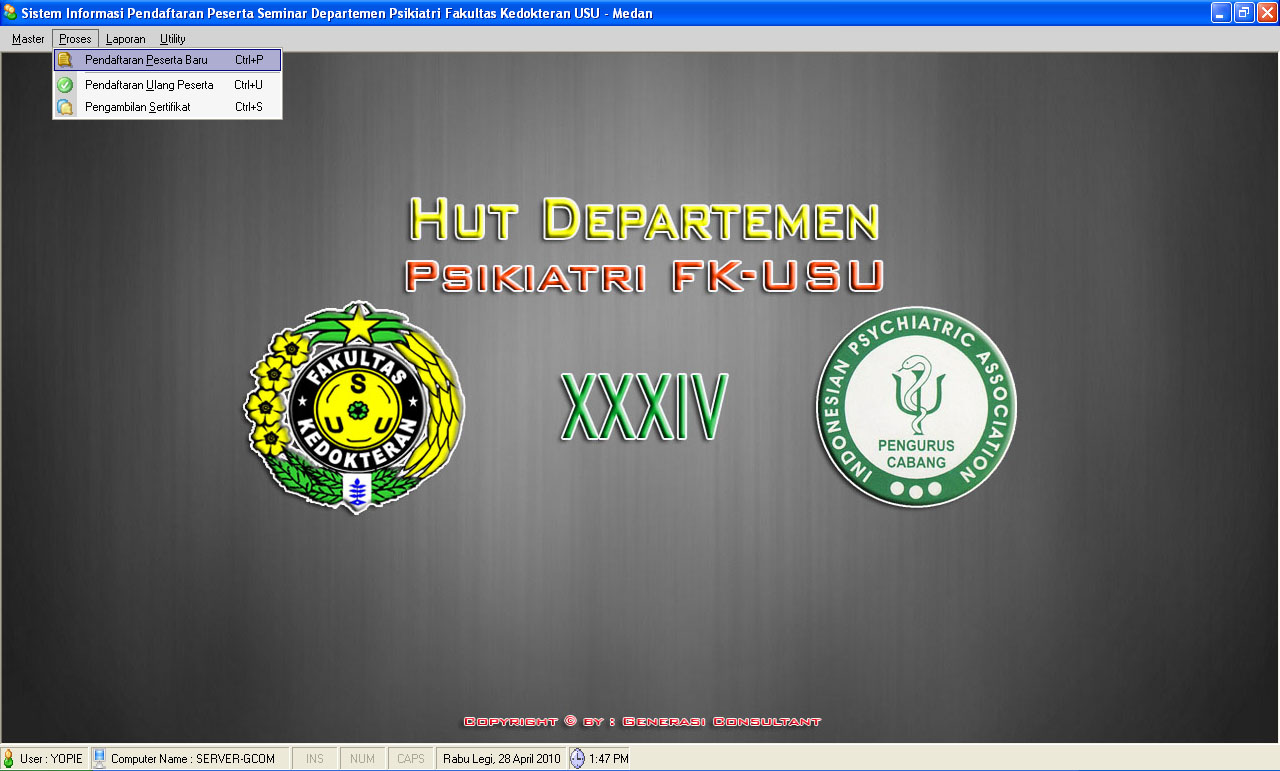Click the date panel showing 28 April 2010

click(501, 759)
